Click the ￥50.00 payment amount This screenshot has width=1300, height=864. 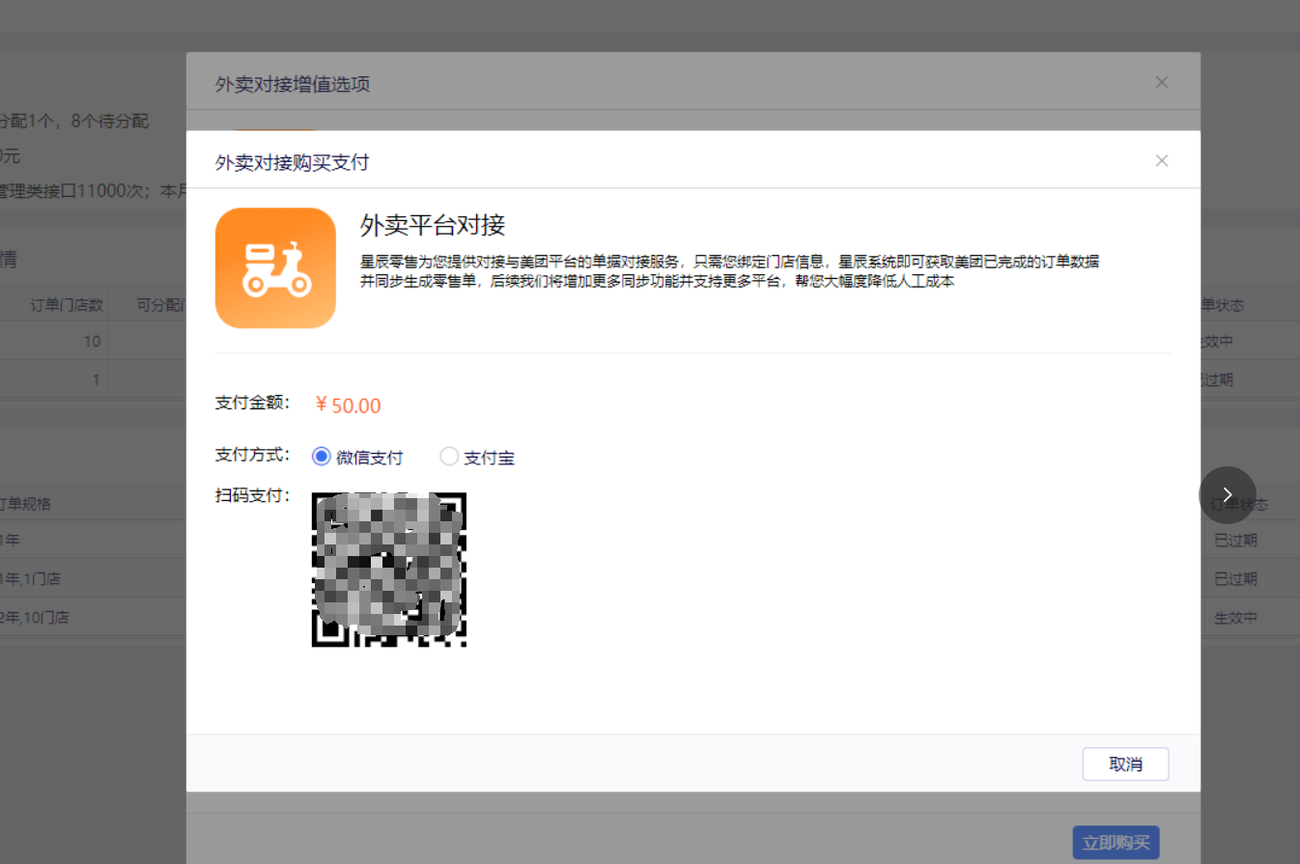tap(348, 405)
